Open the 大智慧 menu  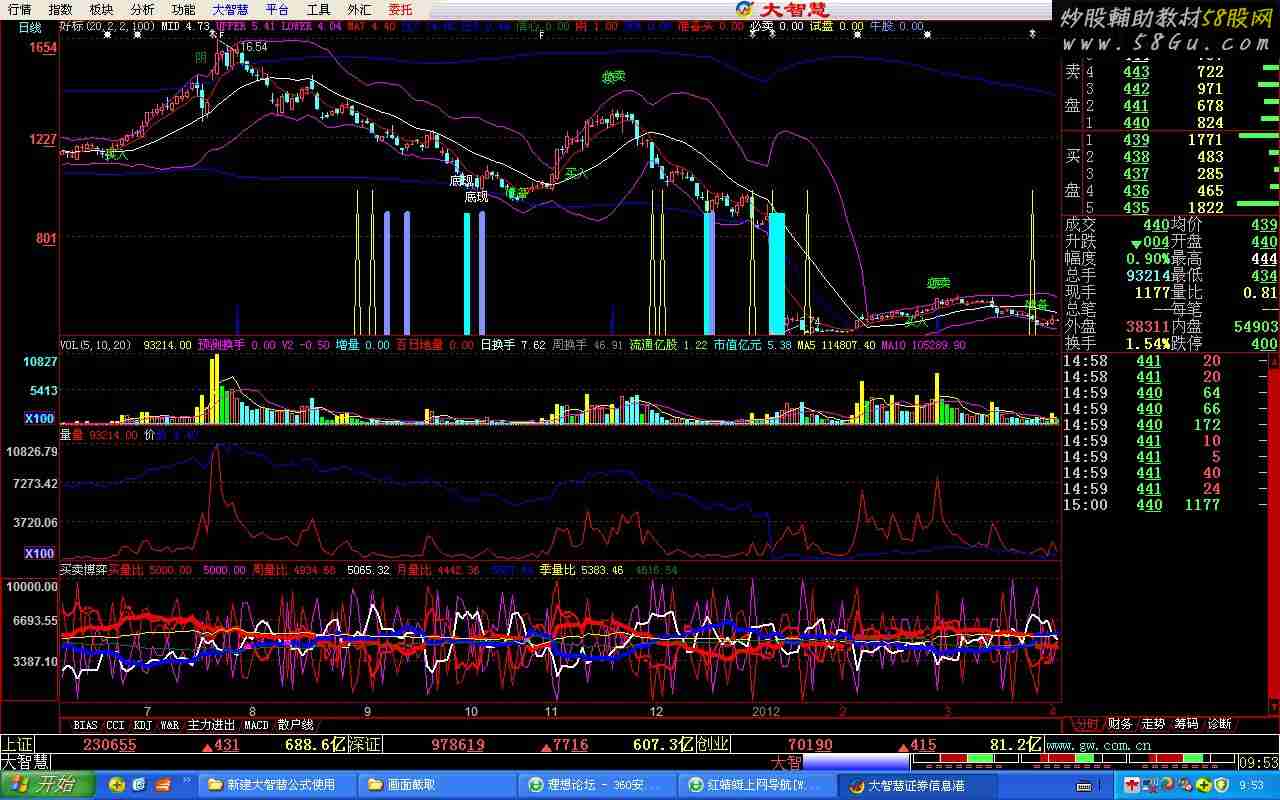click(230, 9)
